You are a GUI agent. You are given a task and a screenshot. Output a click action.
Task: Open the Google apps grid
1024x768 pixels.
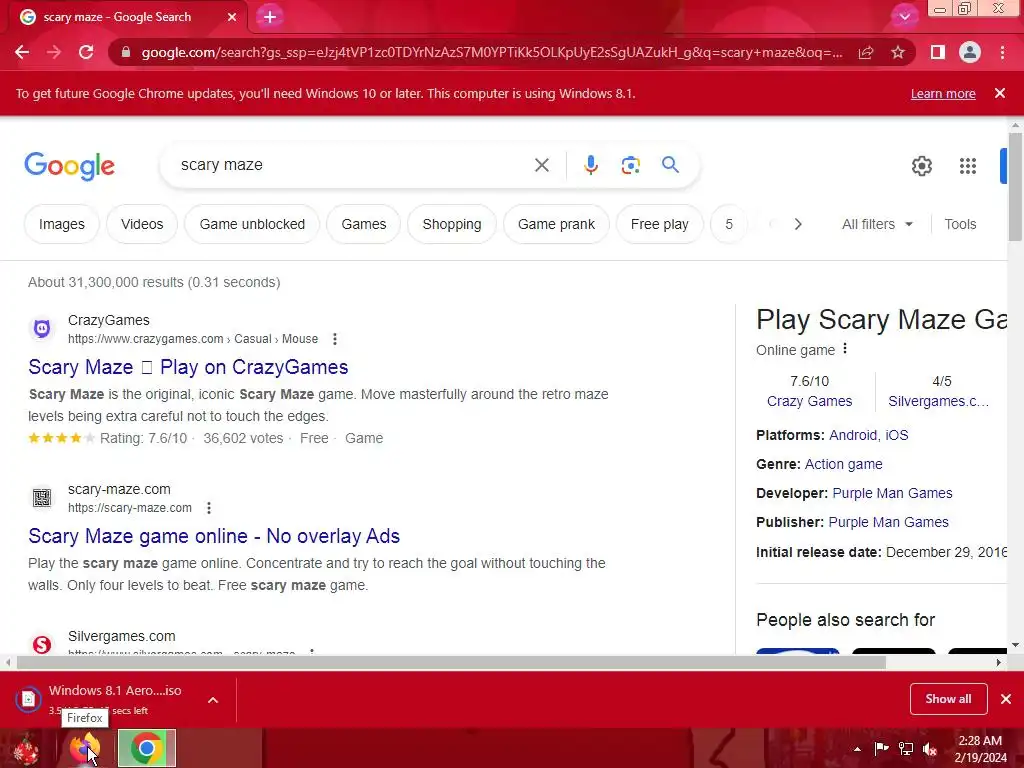[x=968, y=166]
